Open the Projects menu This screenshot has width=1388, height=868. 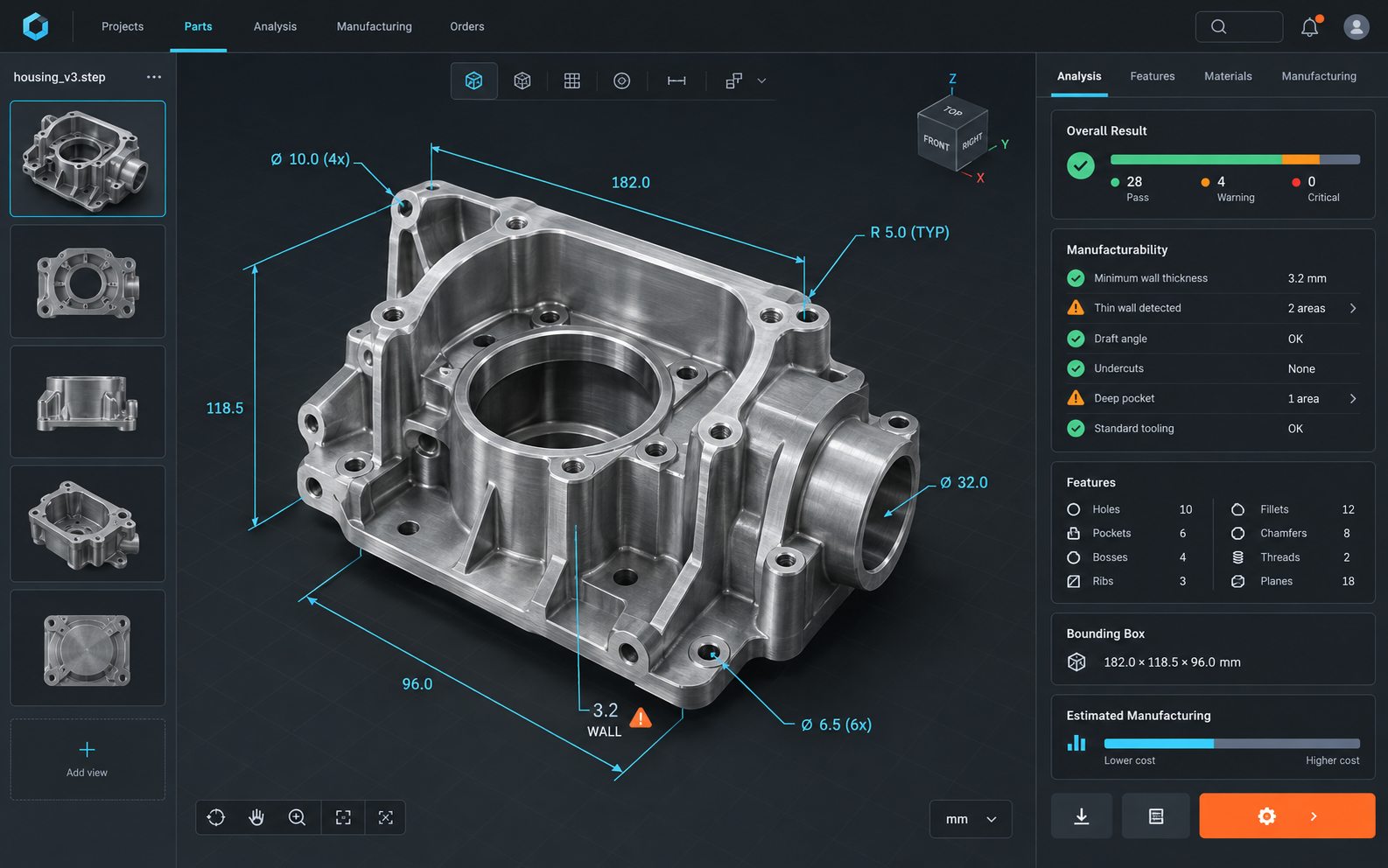click(123, 26)
